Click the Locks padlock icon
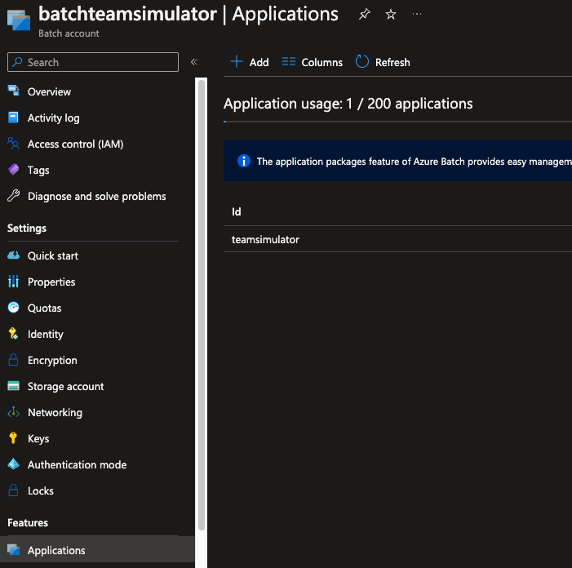The height and width of the screenshot is (568, 572). tap(13, 490)
